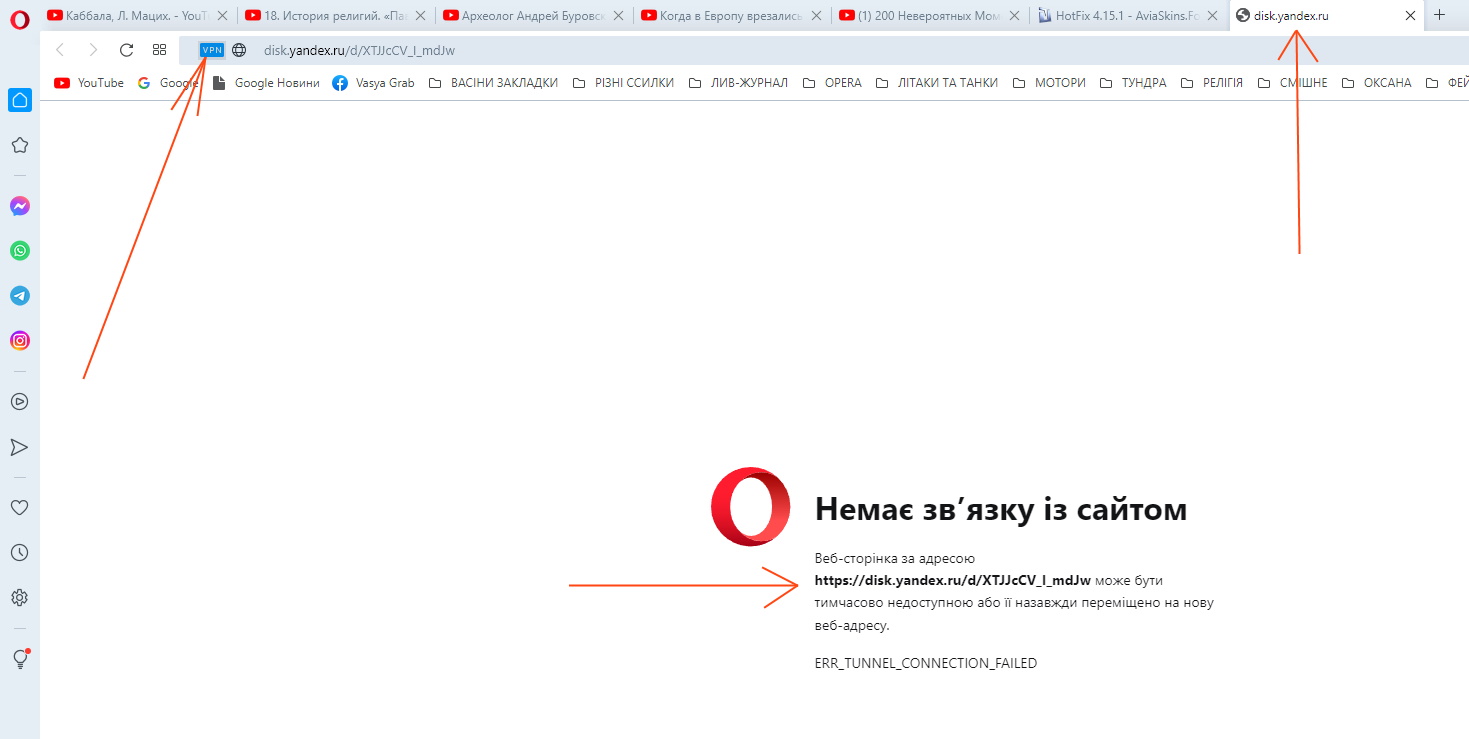Open a new tab with plus button
Screen dimensions: 1469x739
(x=1440, y=15)
